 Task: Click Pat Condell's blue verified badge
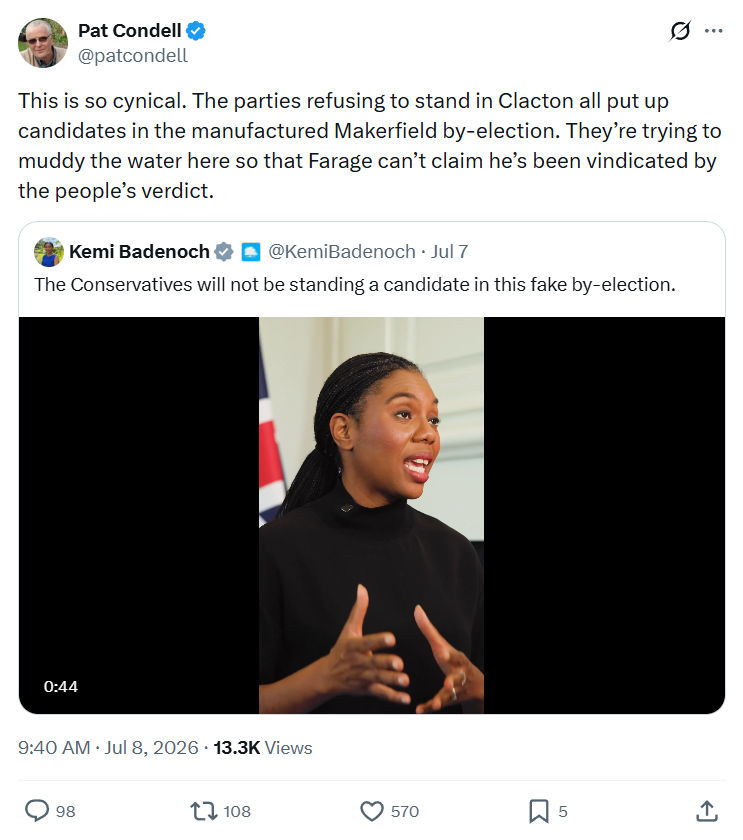pyautogui.click(x=196, y=31)
